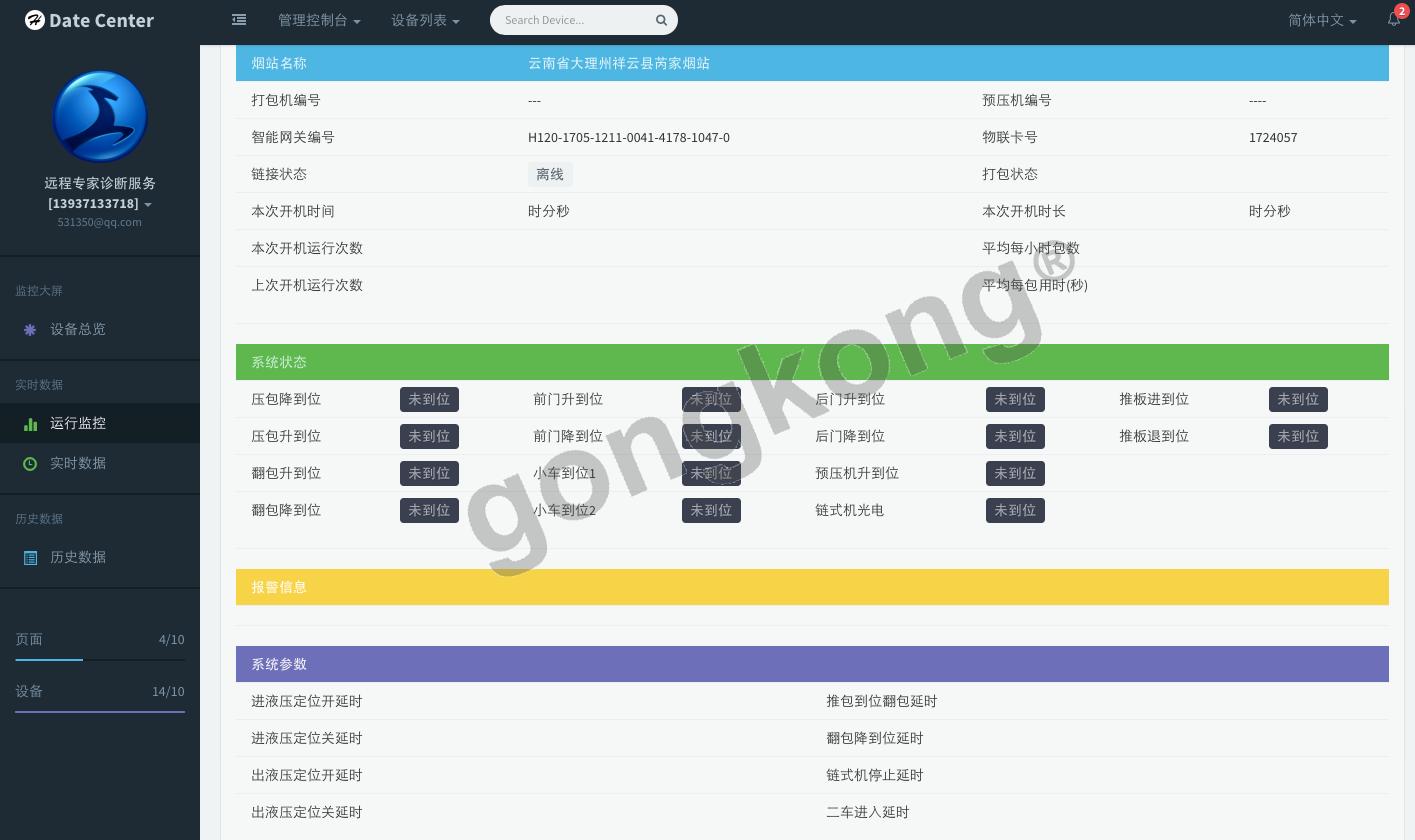Expand the [13937133718] account dropdown
The width and height of the screenshot is (1415, 840).
point(100,204)
